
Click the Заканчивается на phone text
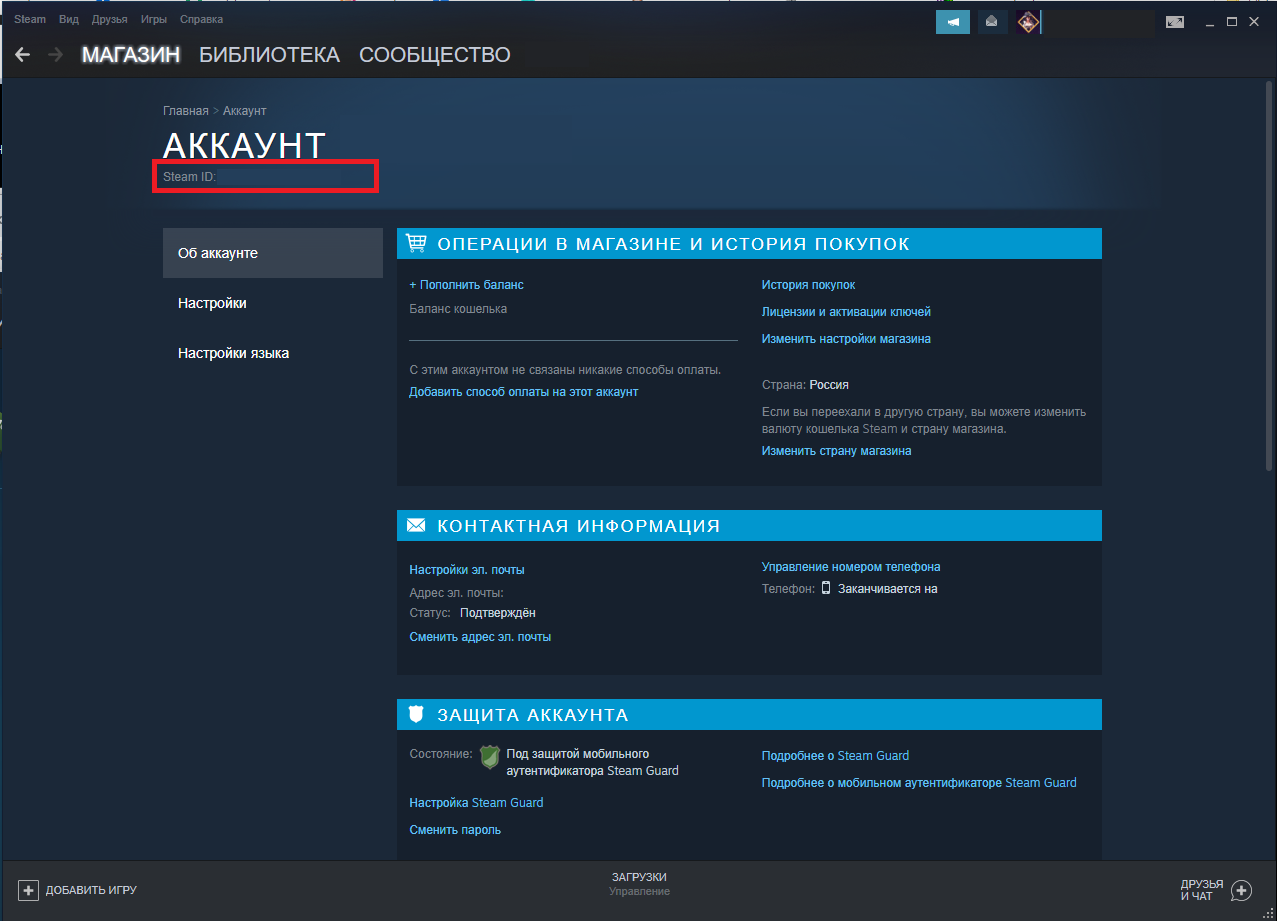coord(888,589)
